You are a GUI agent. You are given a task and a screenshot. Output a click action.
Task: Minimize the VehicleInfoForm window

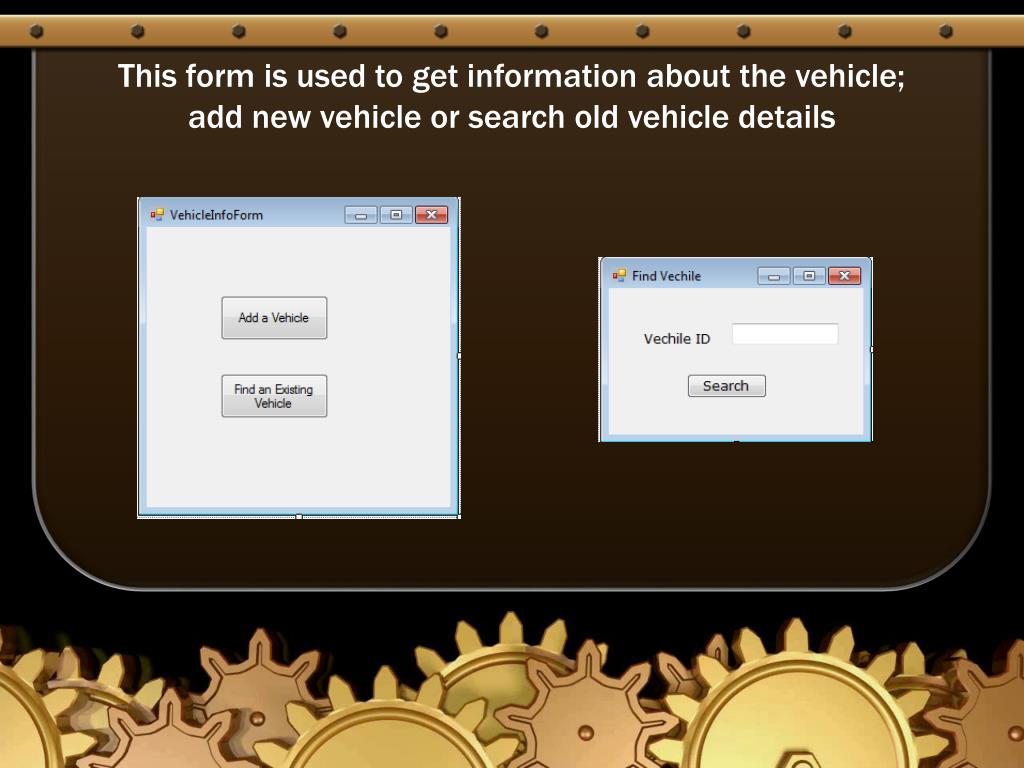pos(361,215)
